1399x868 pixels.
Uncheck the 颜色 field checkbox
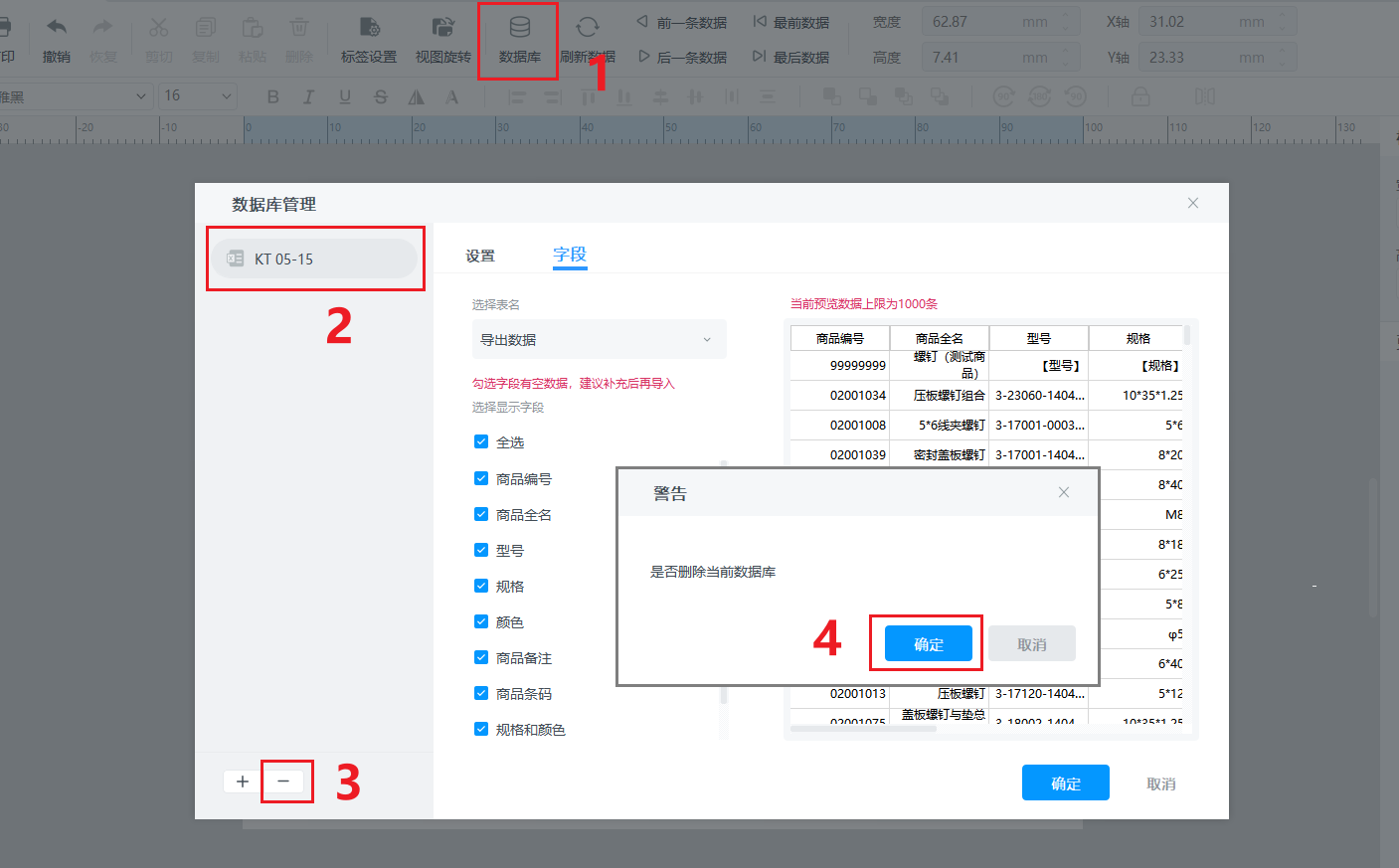point(481,621)
